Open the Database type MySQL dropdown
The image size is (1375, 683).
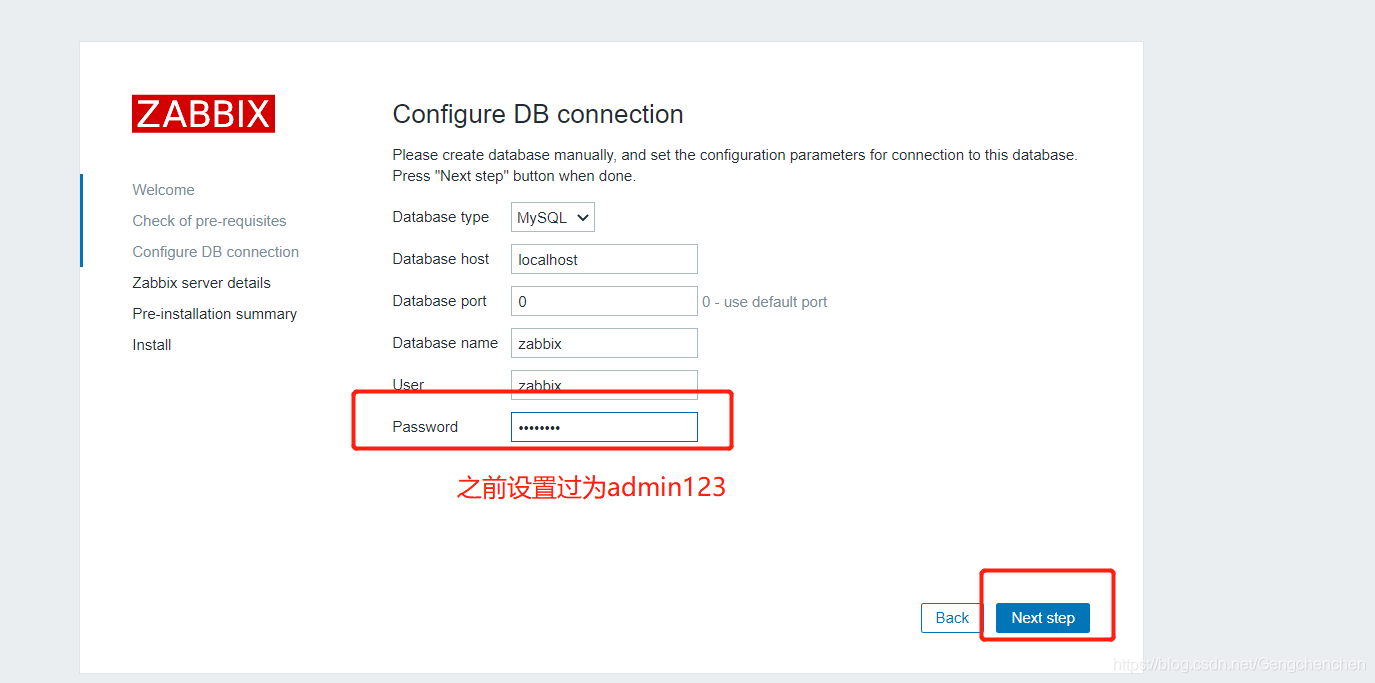[x=553, y=217]
